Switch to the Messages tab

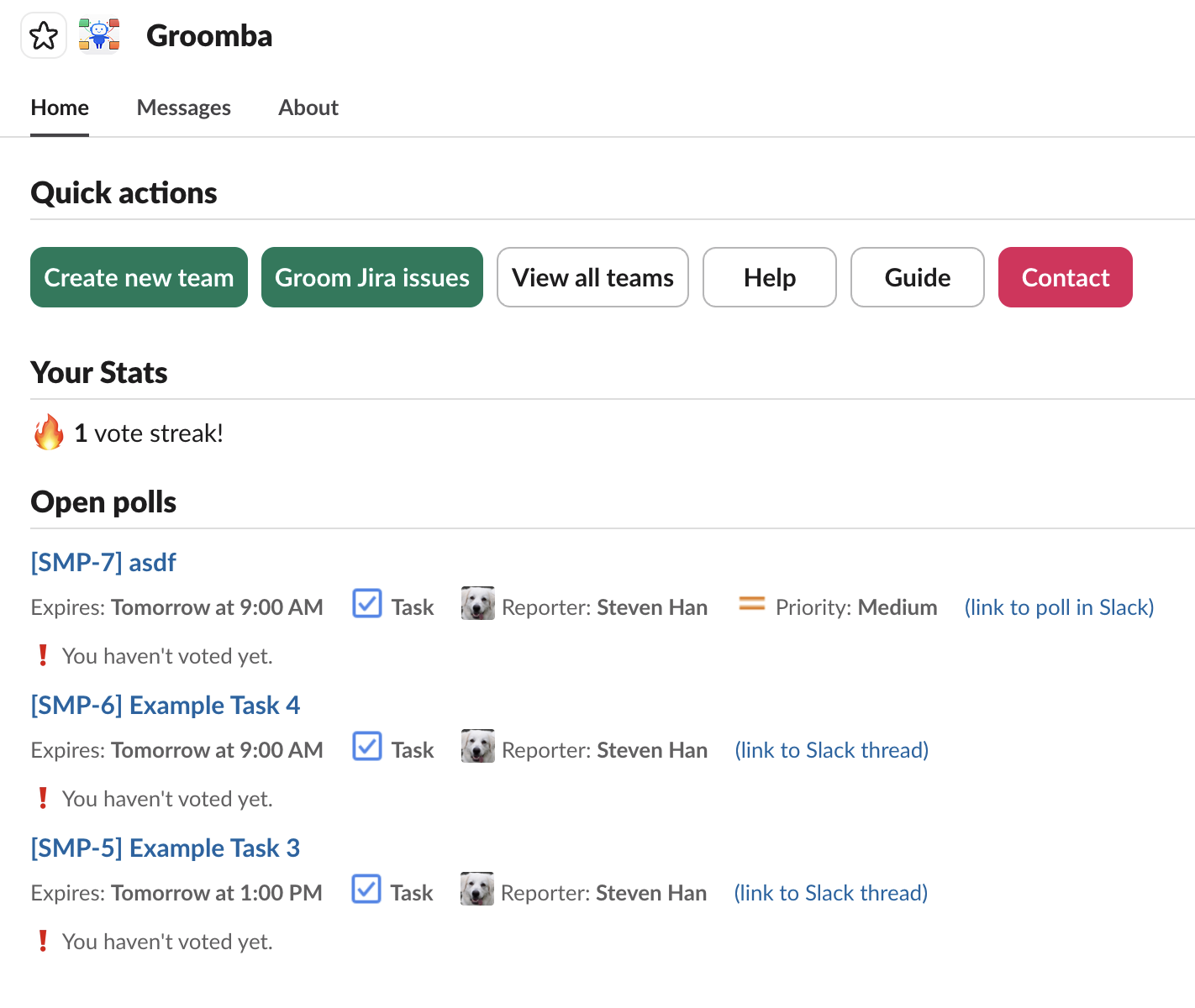click(x=183, y=108)
